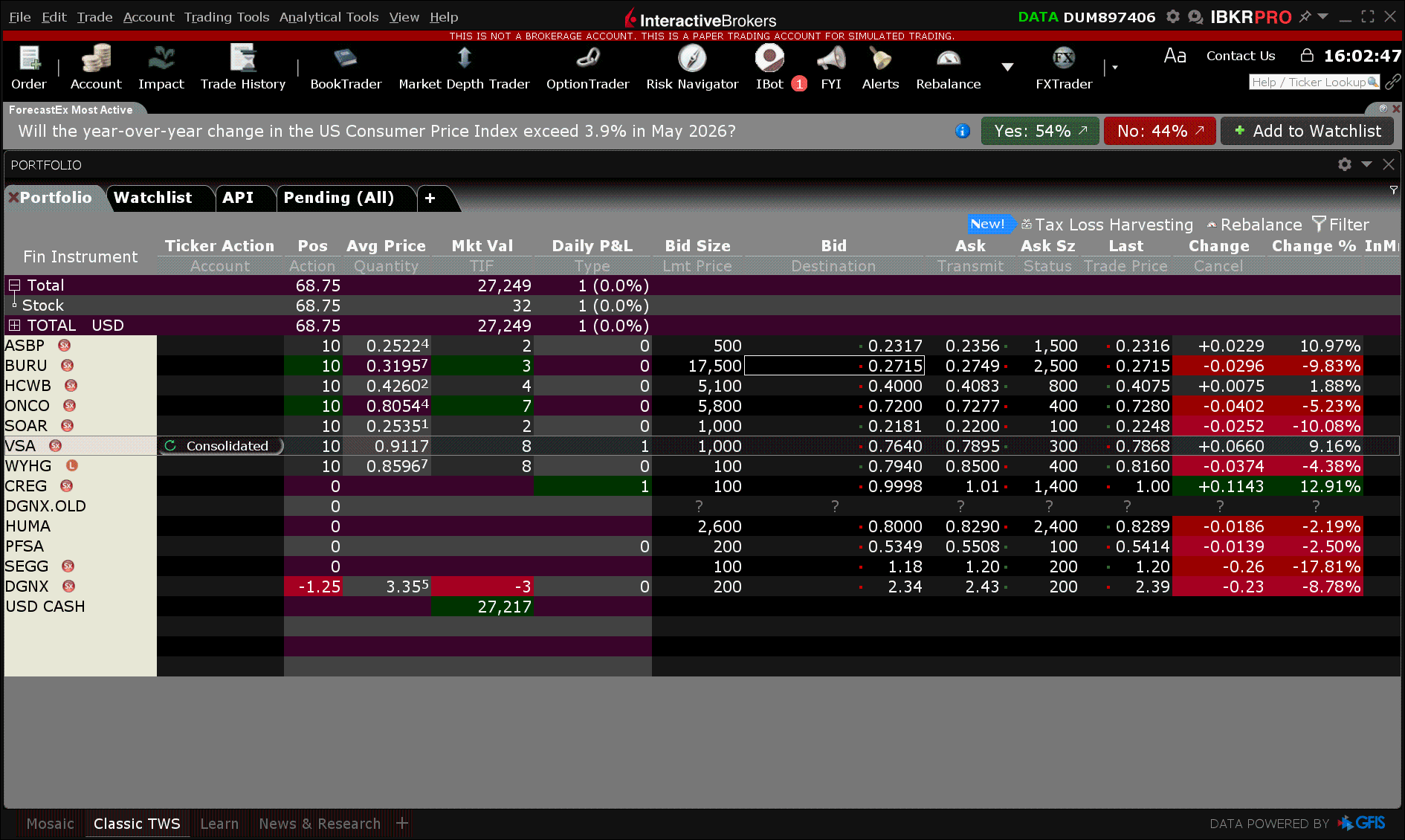Open Alerts bell icon

coord(880,67)
